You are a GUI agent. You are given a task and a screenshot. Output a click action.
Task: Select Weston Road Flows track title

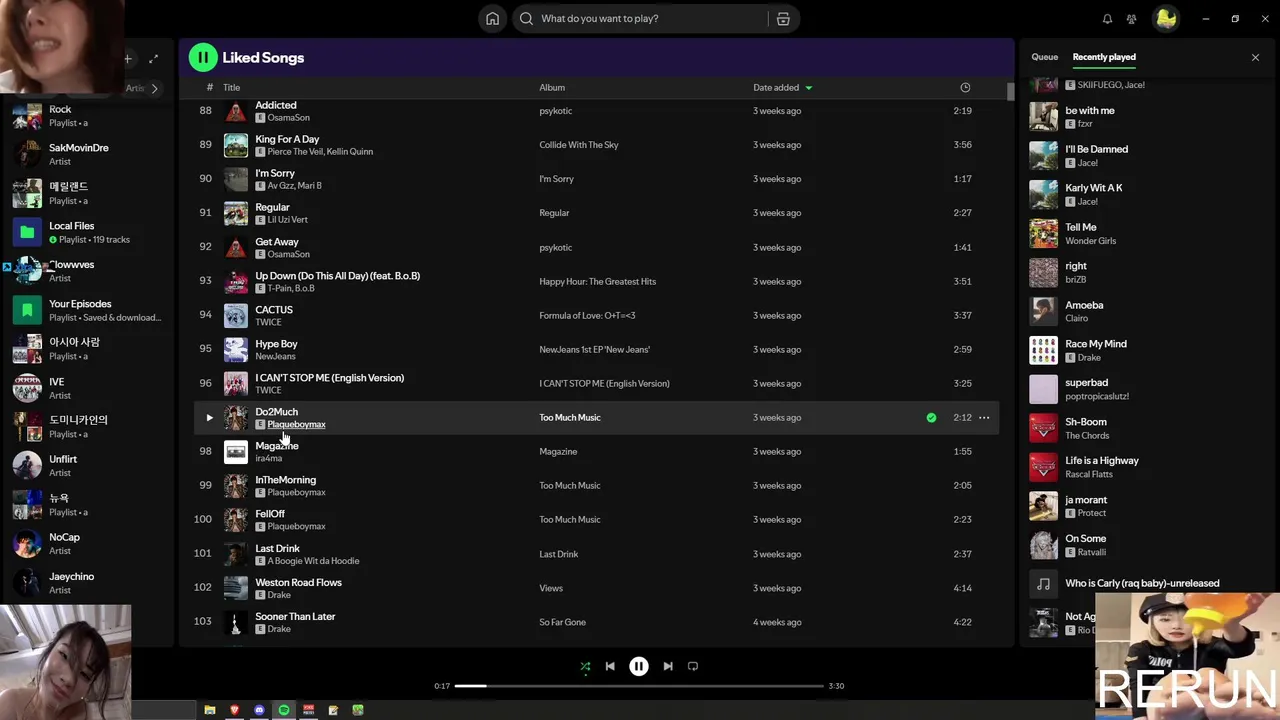(298, 583)
